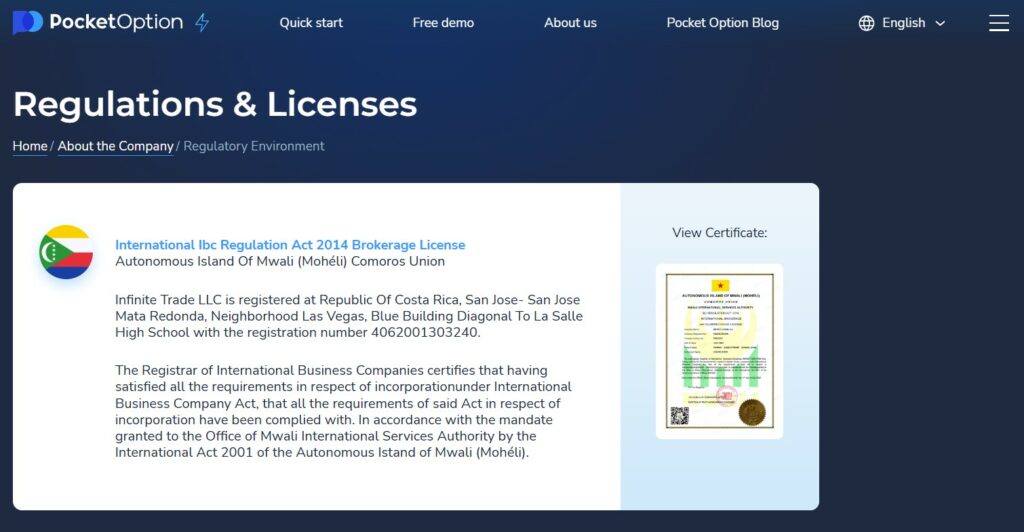Open the hamburger menu
The image size is (1024, 532).
point(999,23)
